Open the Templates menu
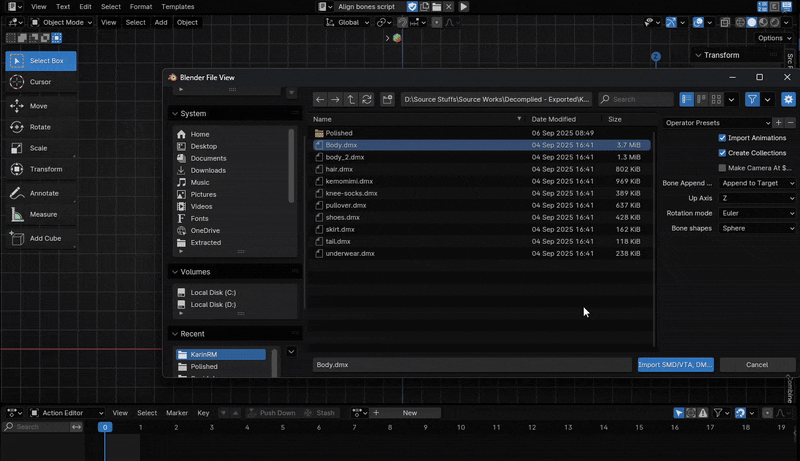The image size is (800, 461). [x=178, y=7]
